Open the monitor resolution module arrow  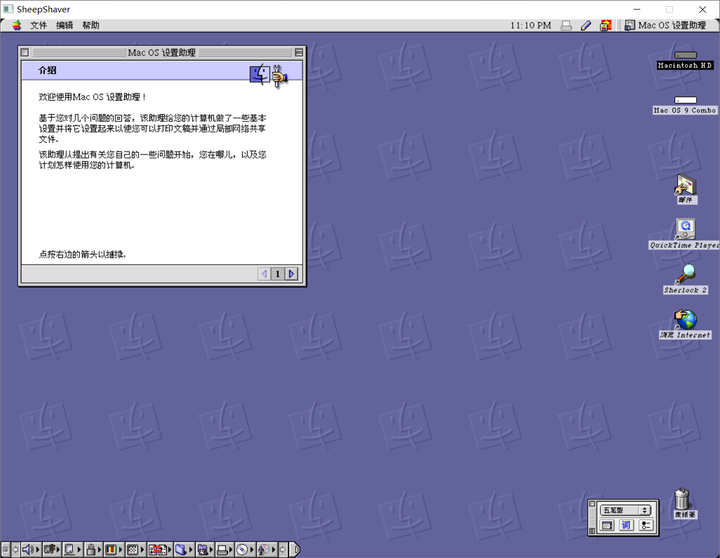point(79,549)
